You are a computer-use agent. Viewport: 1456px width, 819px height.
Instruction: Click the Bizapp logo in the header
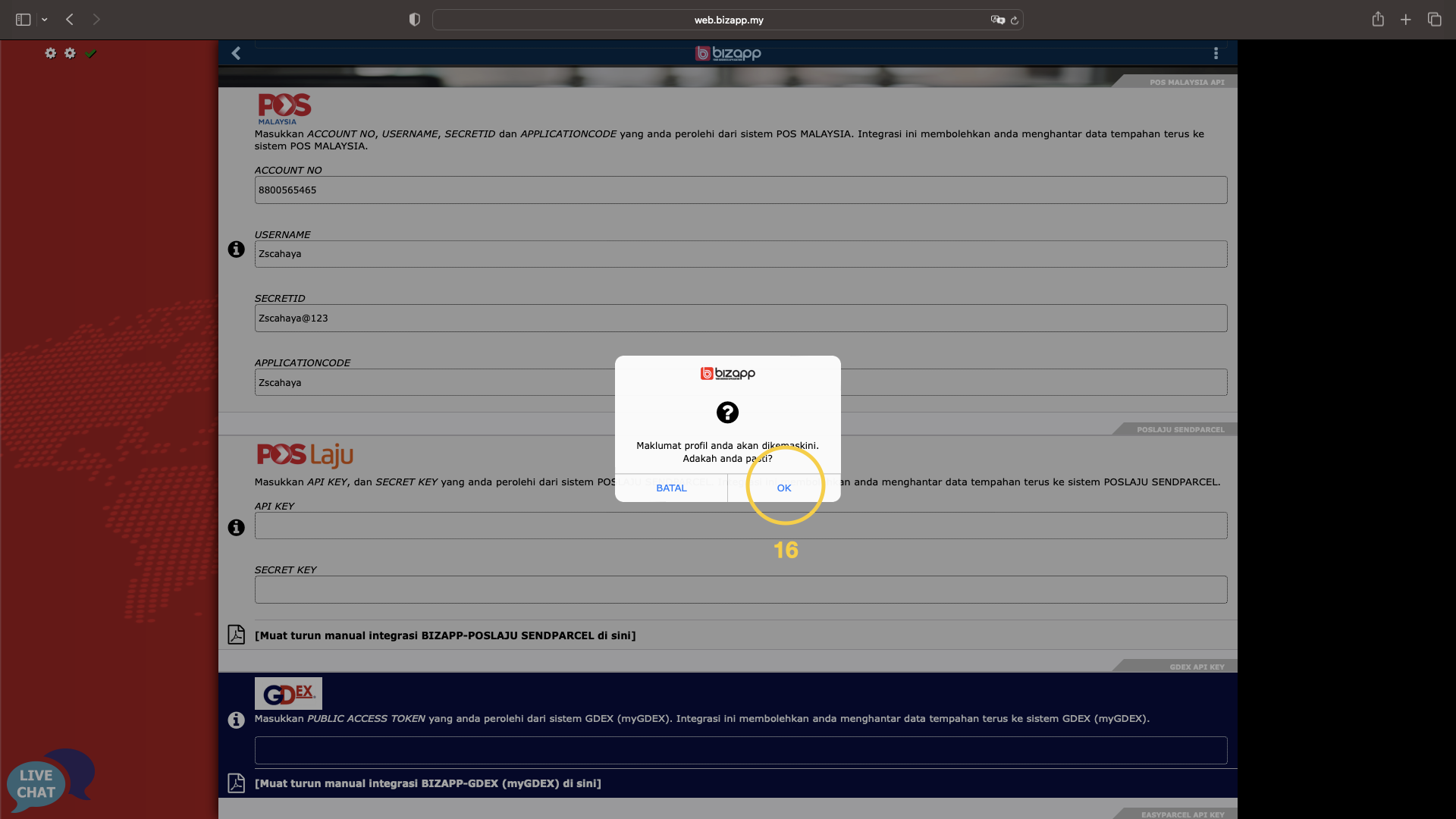click(728, 53)
